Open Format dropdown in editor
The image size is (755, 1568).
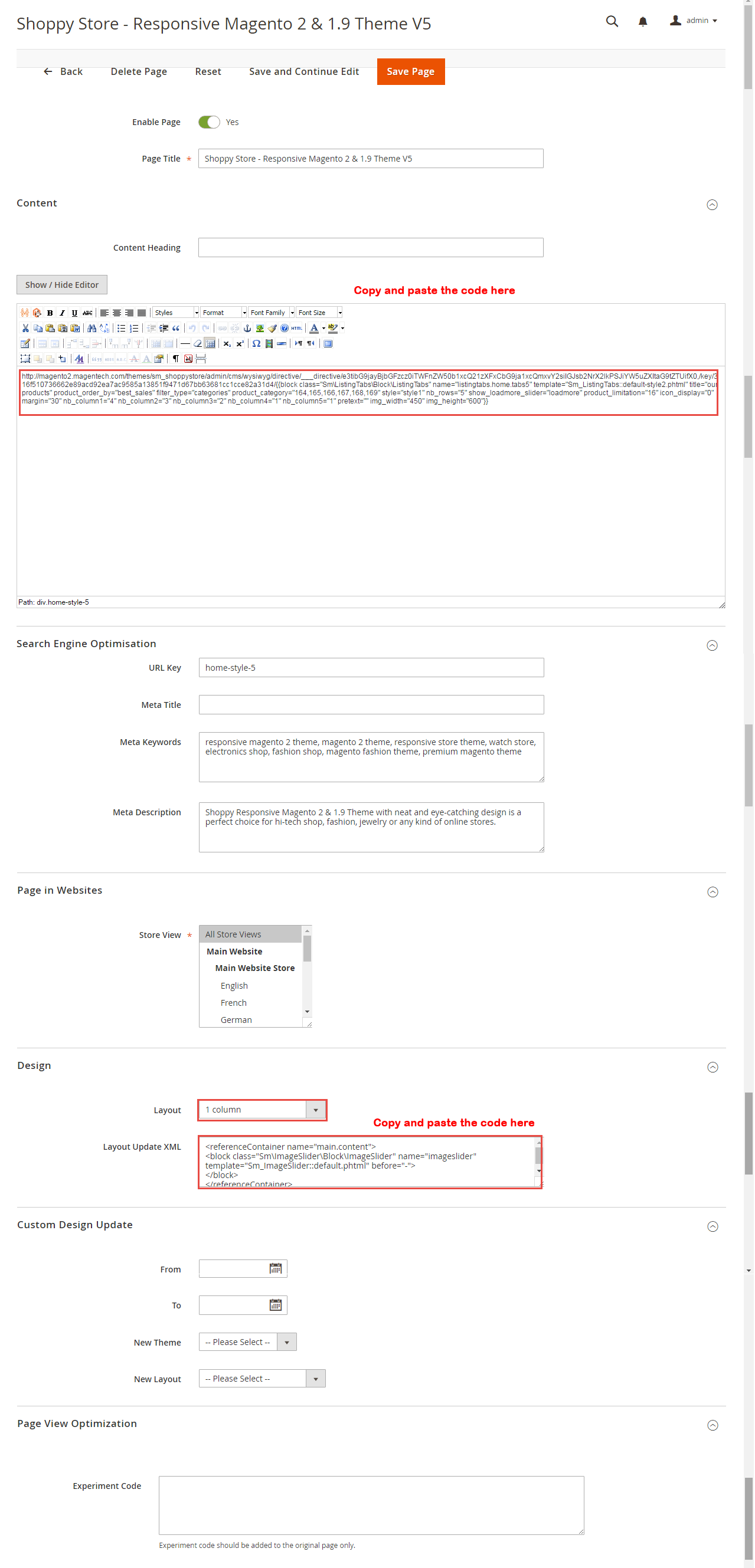(x=224, y=313)
